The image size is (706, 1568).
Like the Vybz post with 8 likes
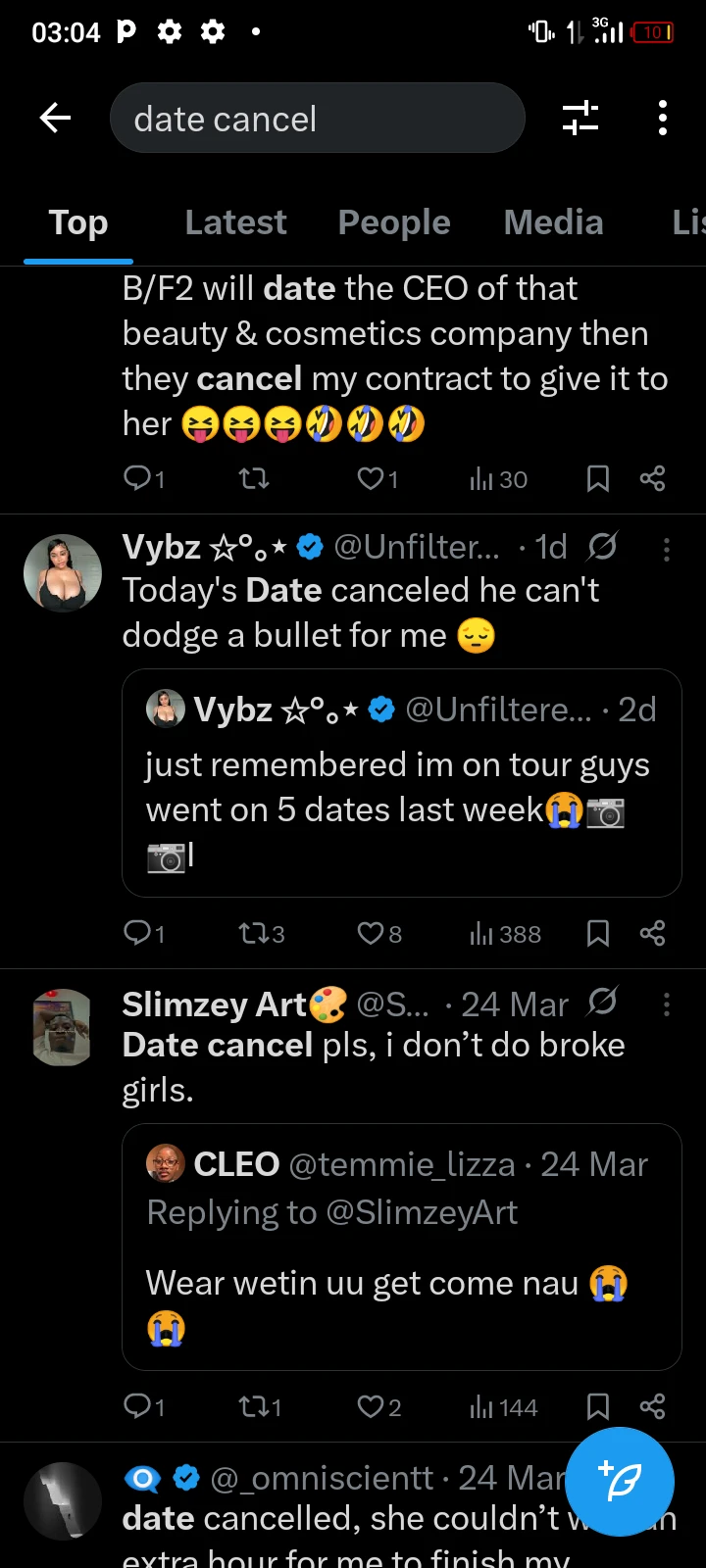[372, 933]
